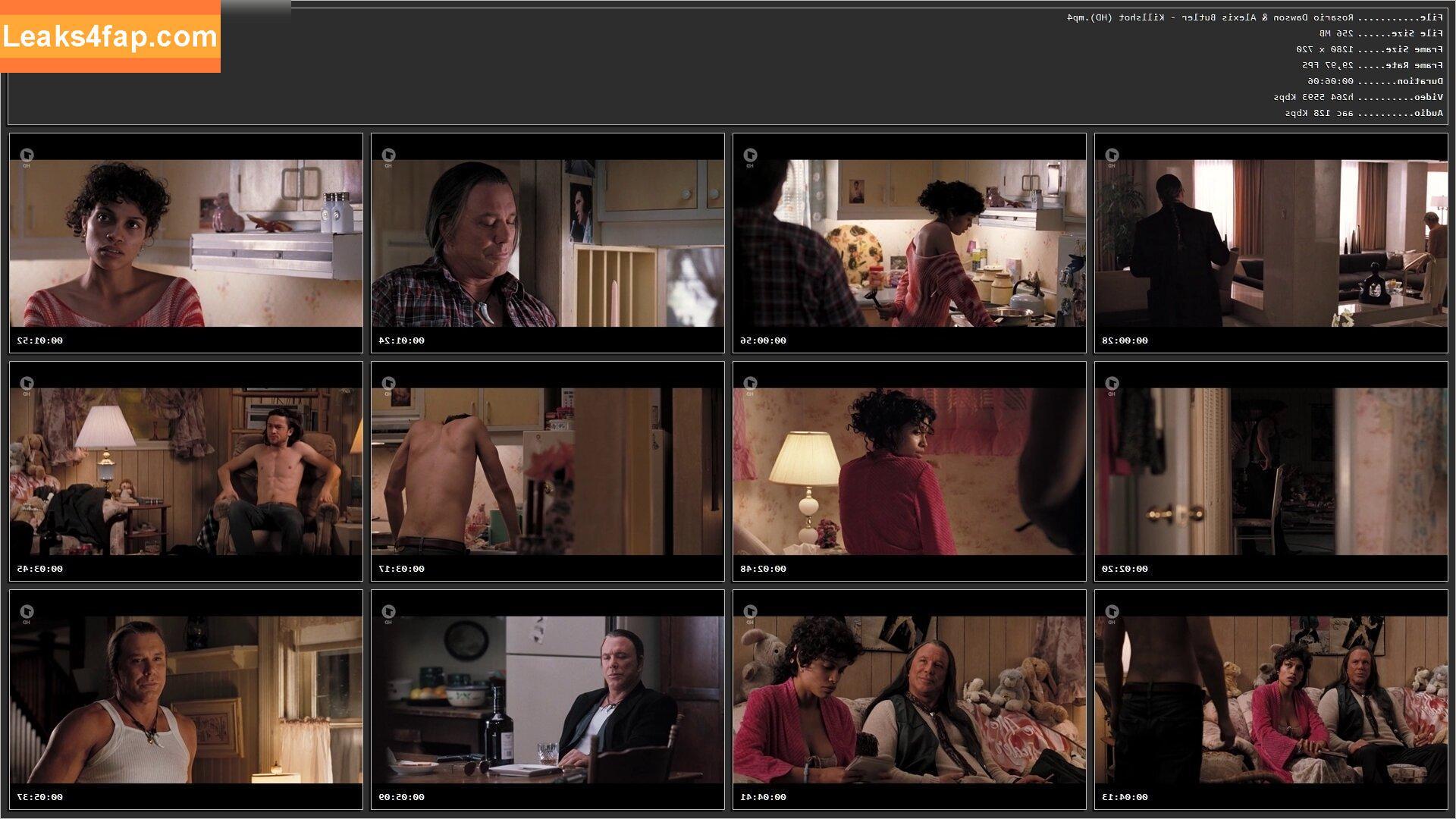The width and height of the screenshot is (1456, 819).
Task: Select the File Size 256 MB line
Action: tap(1381, 33)
